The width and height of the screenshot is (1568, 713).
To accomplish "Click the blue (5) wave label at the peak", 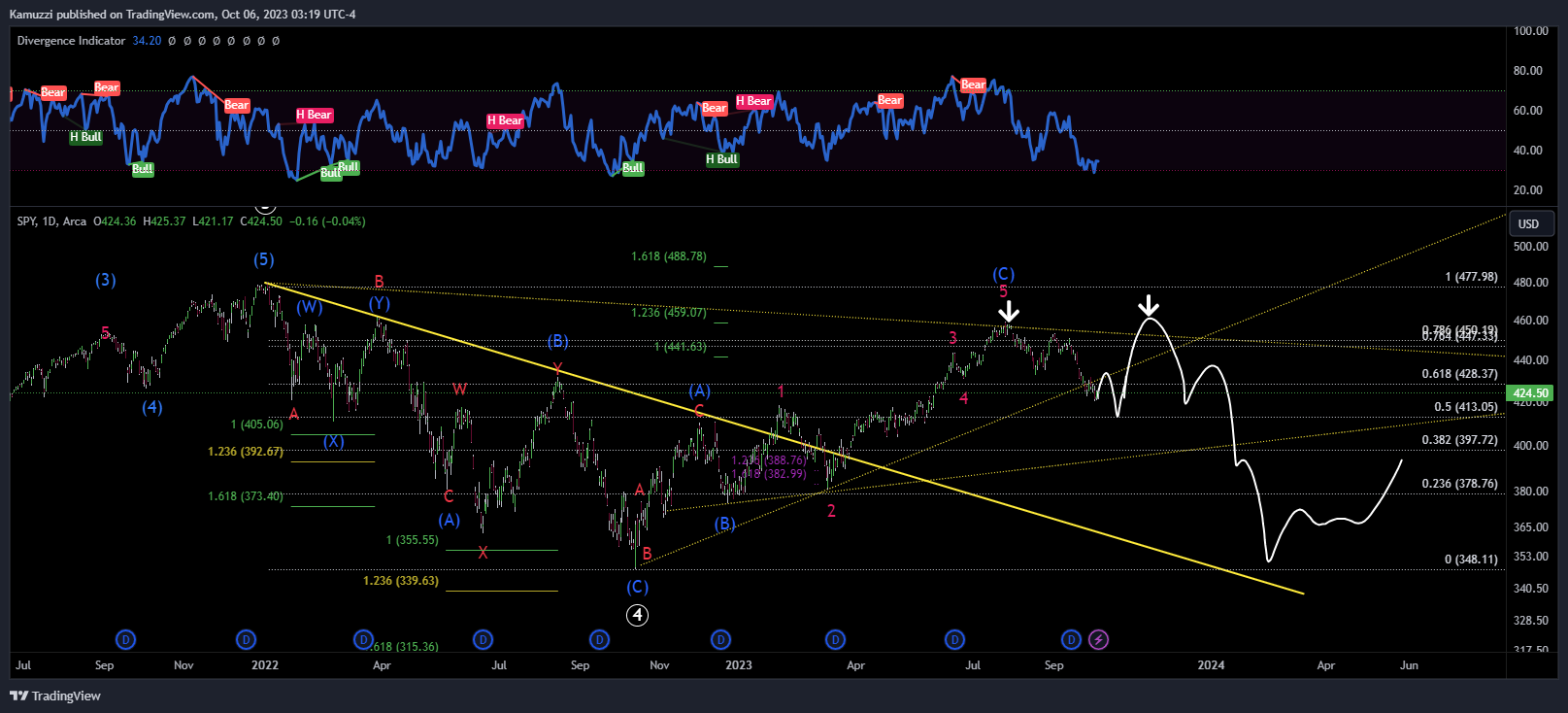I will click(x=264, y=259).
